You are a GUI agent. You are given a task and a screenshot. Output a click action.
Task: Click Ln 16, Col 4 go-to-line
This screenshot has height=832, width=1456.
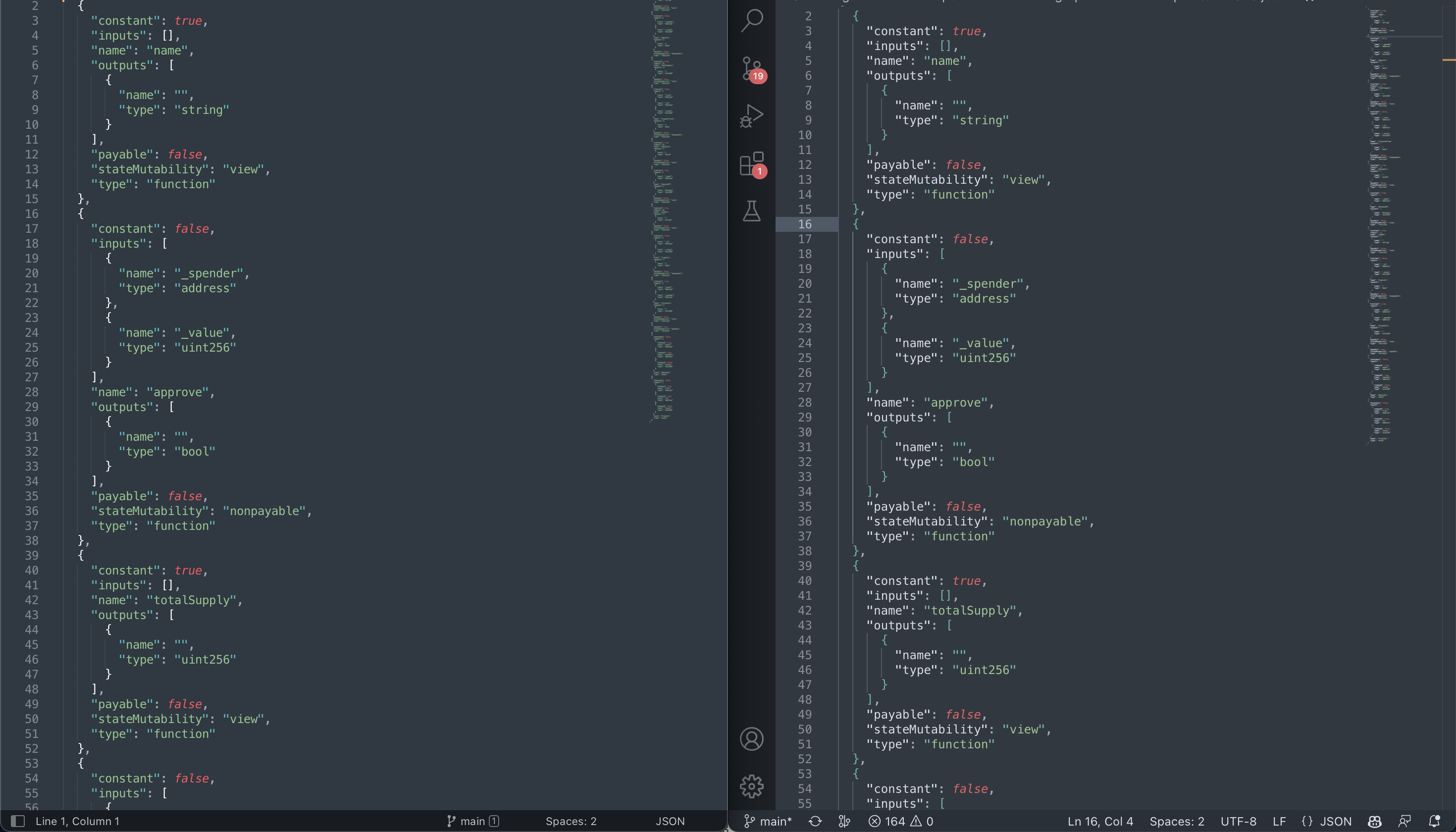click(1100, 821)
